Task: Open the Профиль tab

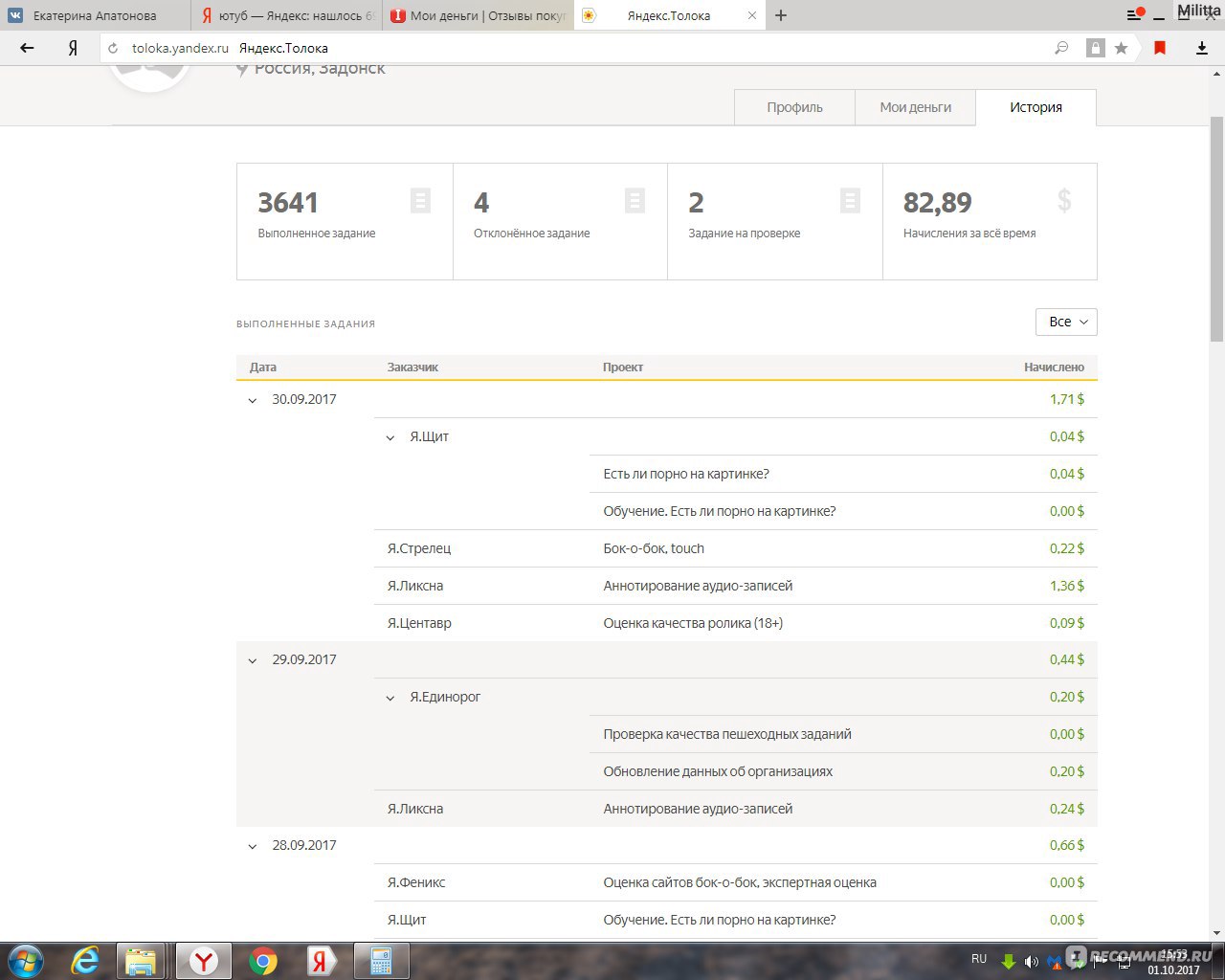Action: point(794,107)
